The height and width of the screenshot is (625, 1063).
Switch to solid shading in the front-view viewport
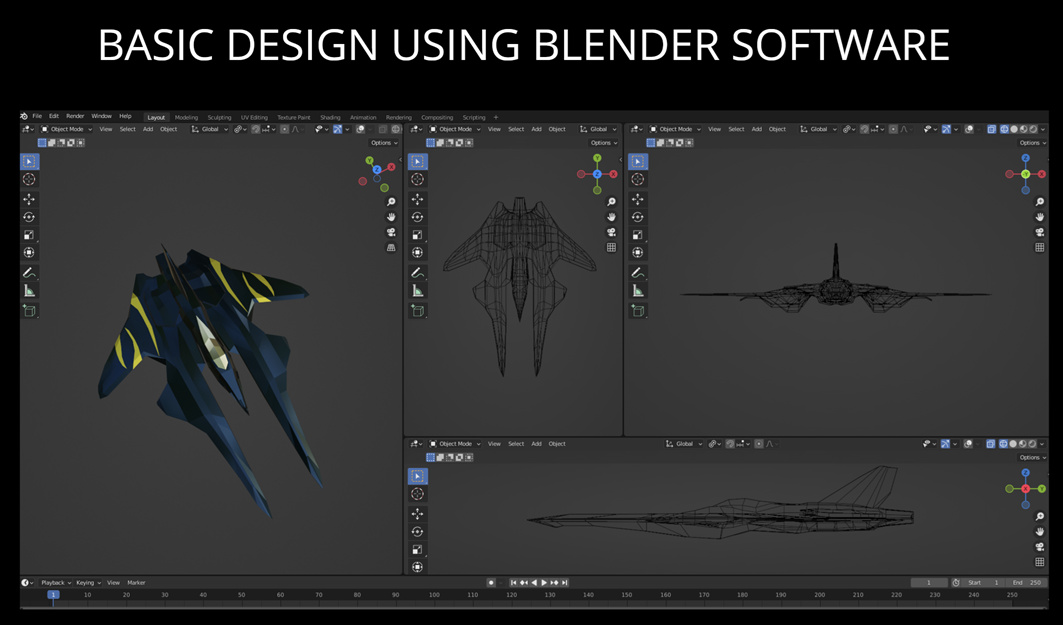1014,129
